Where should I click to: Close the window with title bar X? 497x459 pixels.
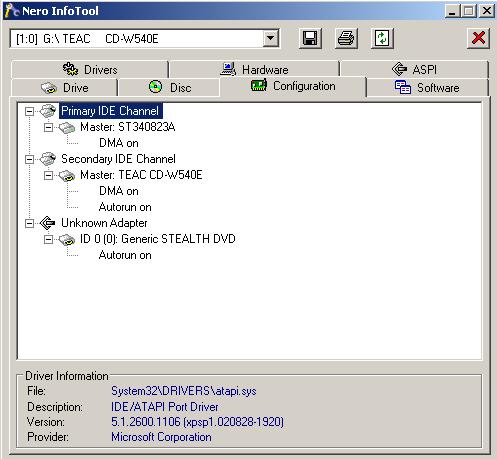[487, 11]
